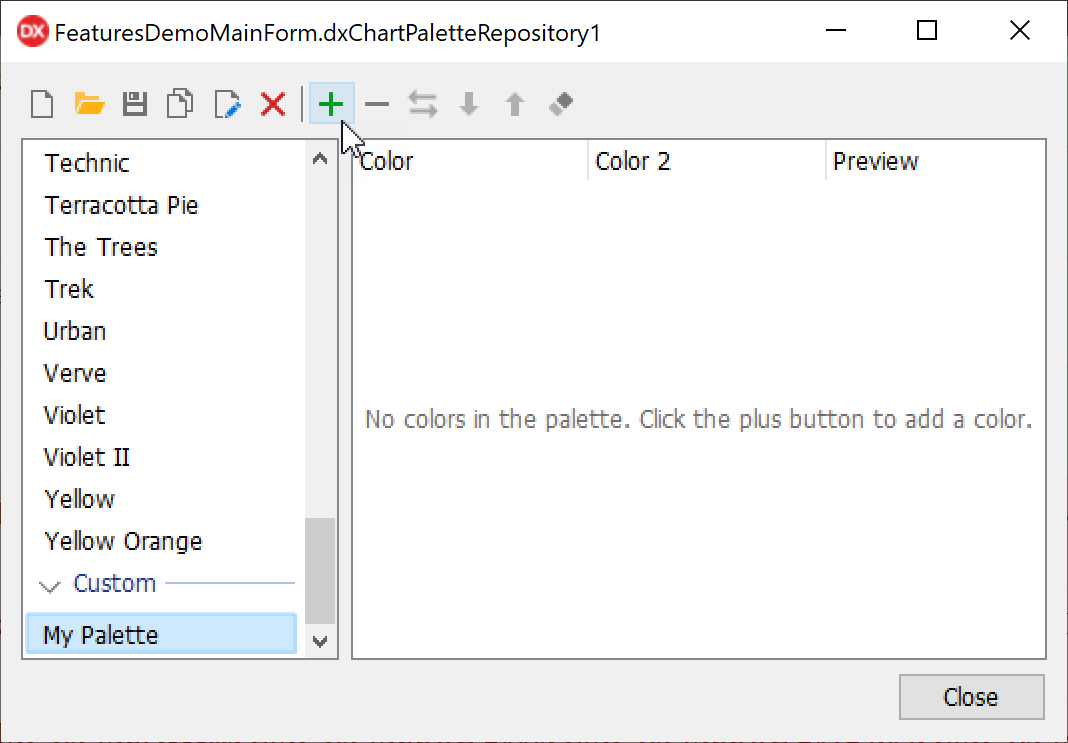
Task: Click the eraser icon in the toolbar
Action: (x=561, y=104)
